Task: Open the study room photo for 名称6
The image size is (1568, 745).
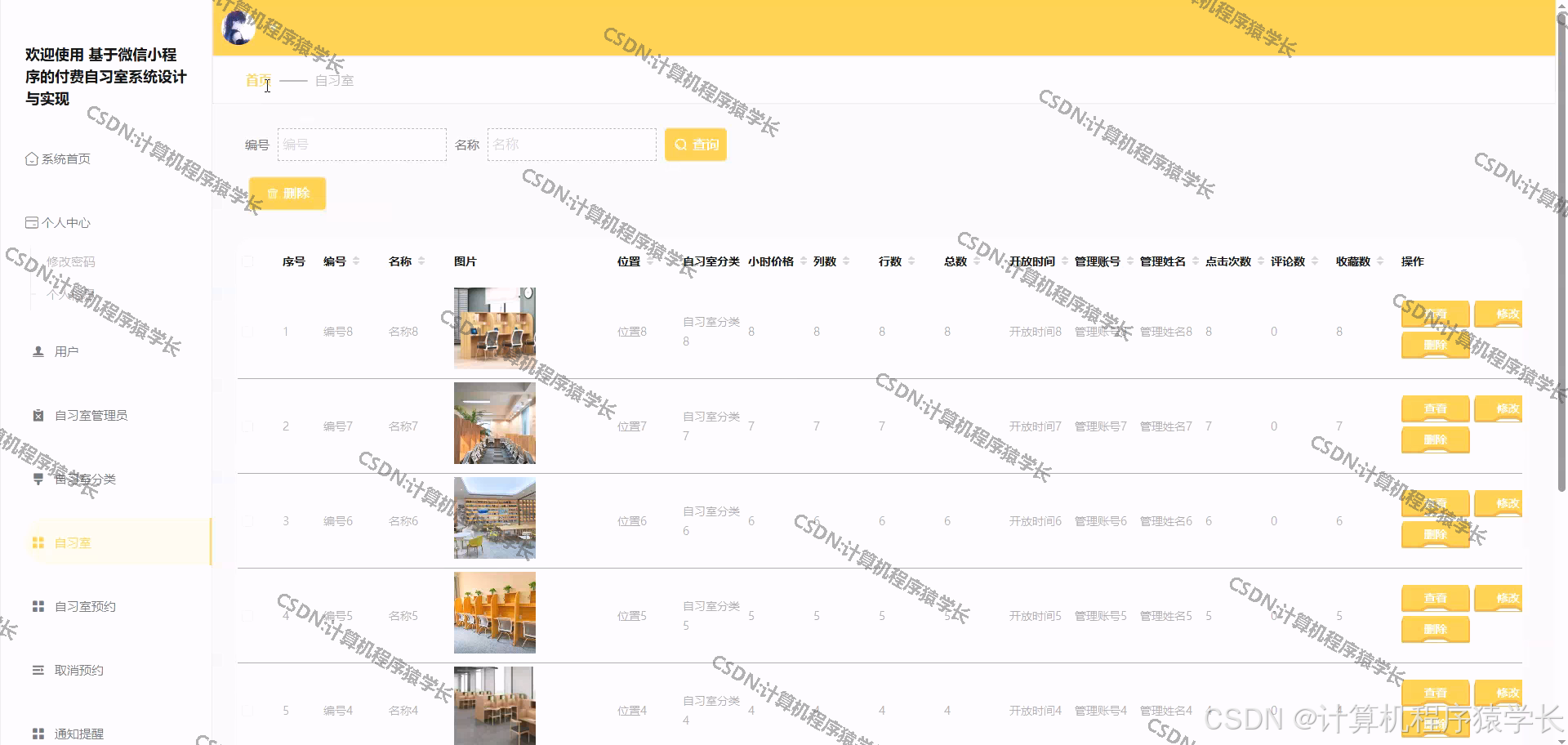Action: [495, 518]
